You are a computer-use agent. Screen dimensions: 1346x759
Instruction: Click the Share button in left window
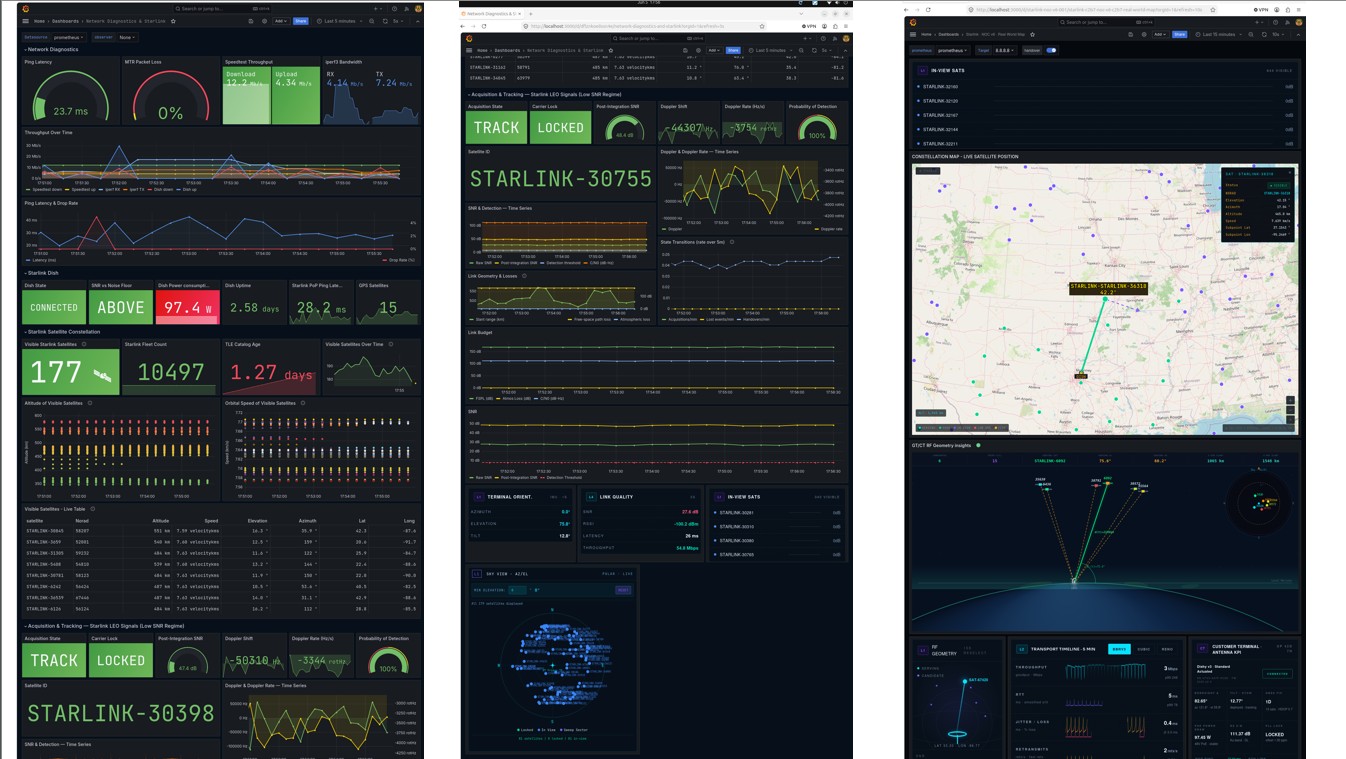click(303, 21)
